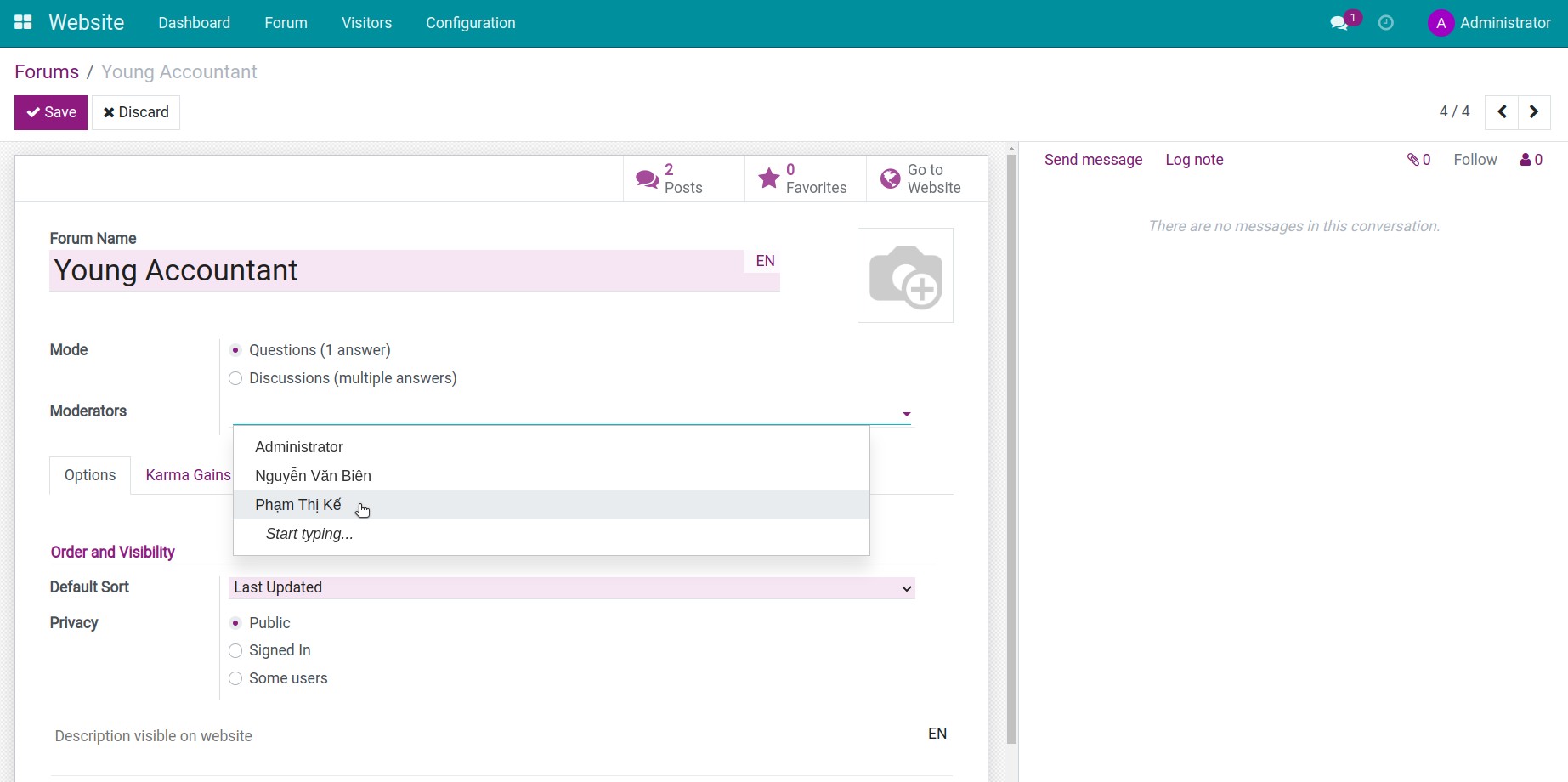Toggle the Moderators dropdown arrow

(906, 414)
